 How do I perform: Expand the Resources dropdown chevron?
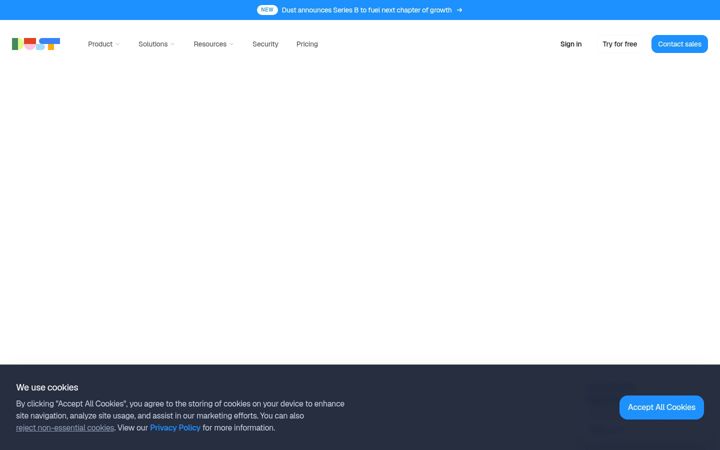231,45
